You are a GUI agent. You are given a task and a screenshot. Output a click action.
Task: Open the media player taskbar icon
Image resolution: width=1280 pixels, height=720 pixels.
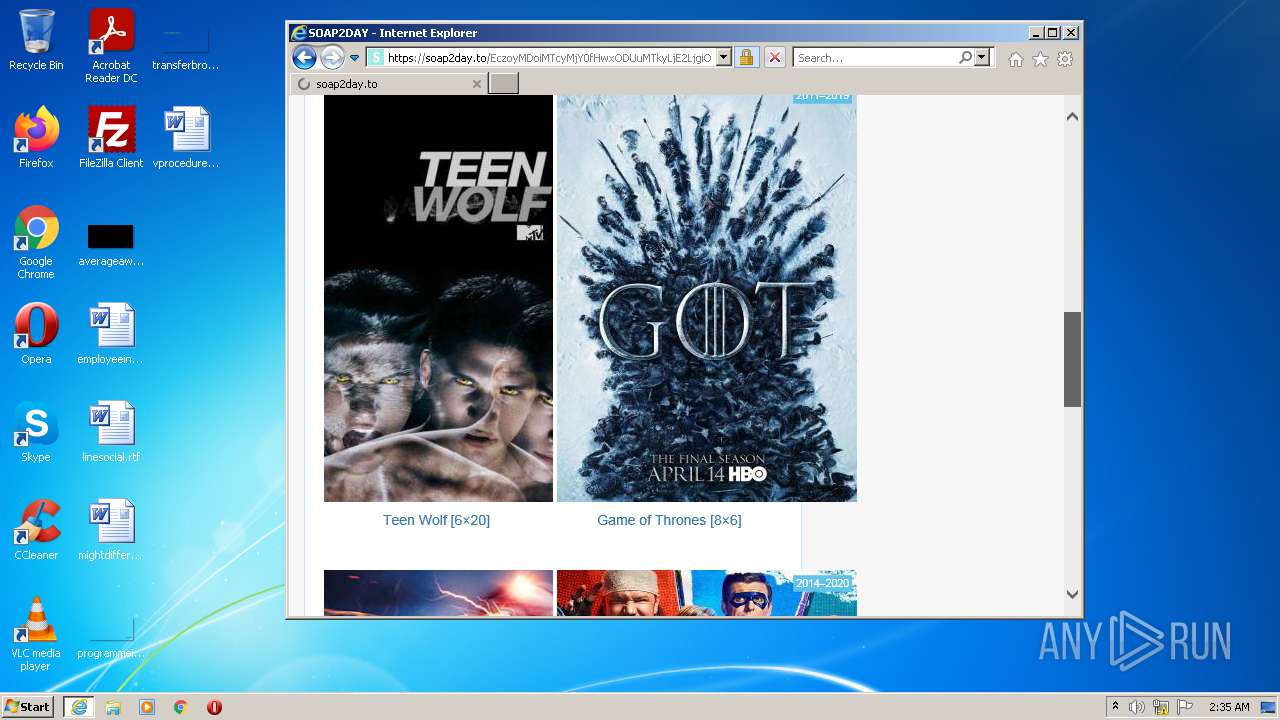(x=147, y=707)
